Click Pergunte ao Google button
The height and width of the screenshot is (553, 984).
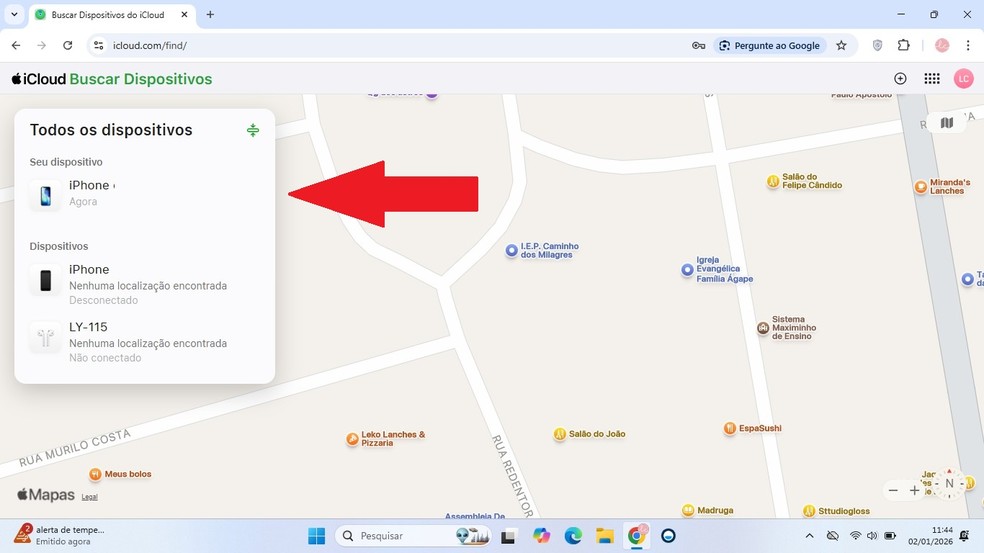coord(770,45)
